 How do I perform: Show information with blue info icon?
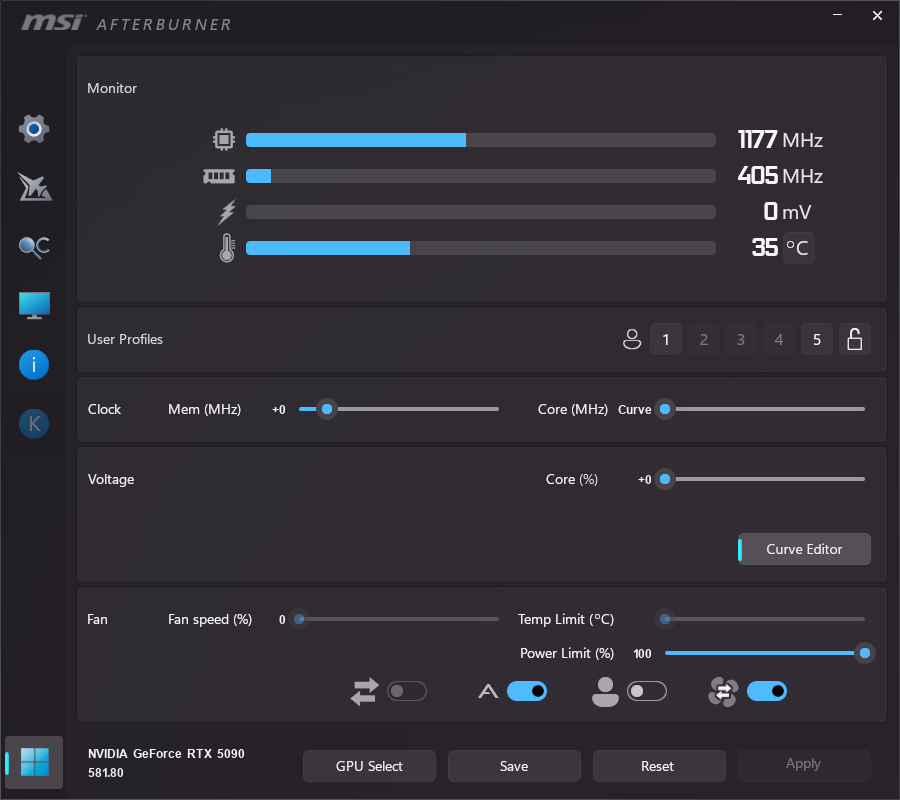point(34,365)
